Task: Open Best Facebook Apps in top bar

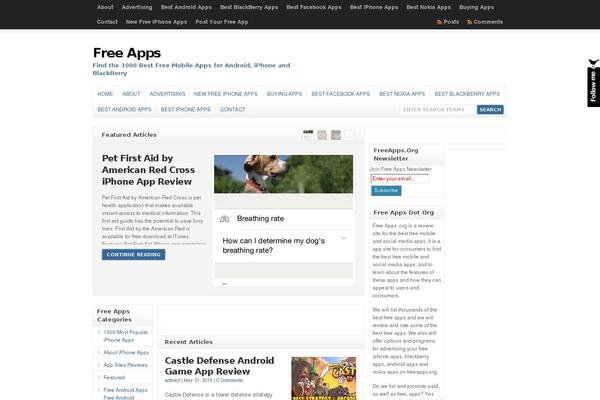Action: click(314, 7)
